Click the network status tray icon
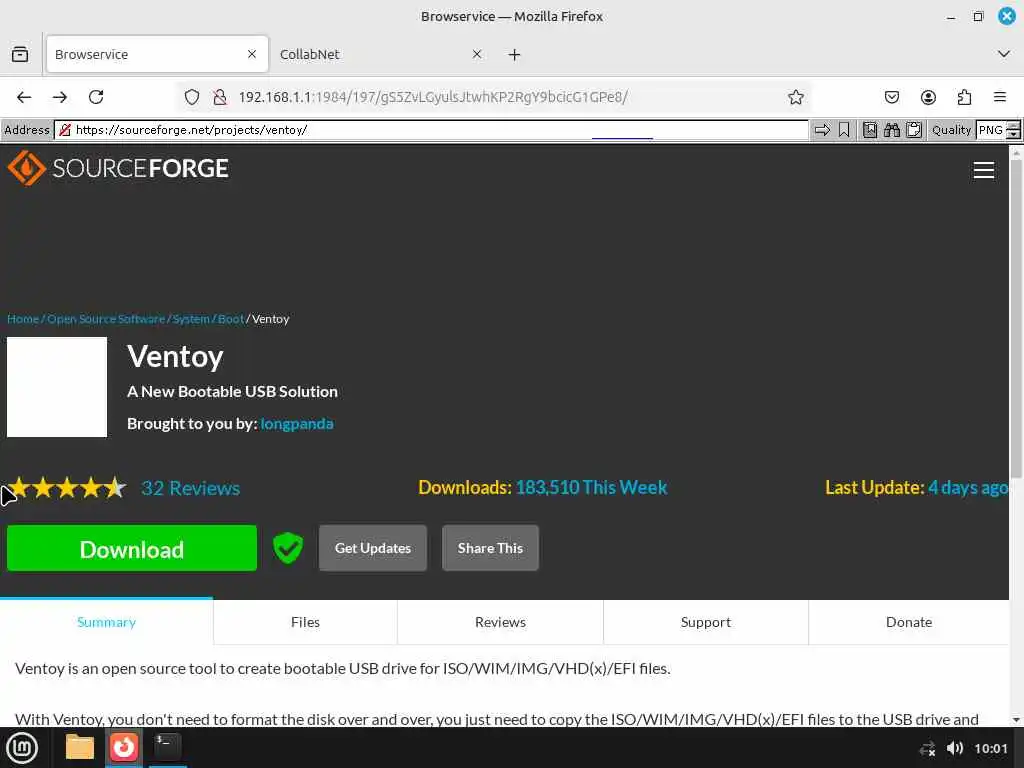This screenshot has height=768, width=1024. (x=927, y=748)
